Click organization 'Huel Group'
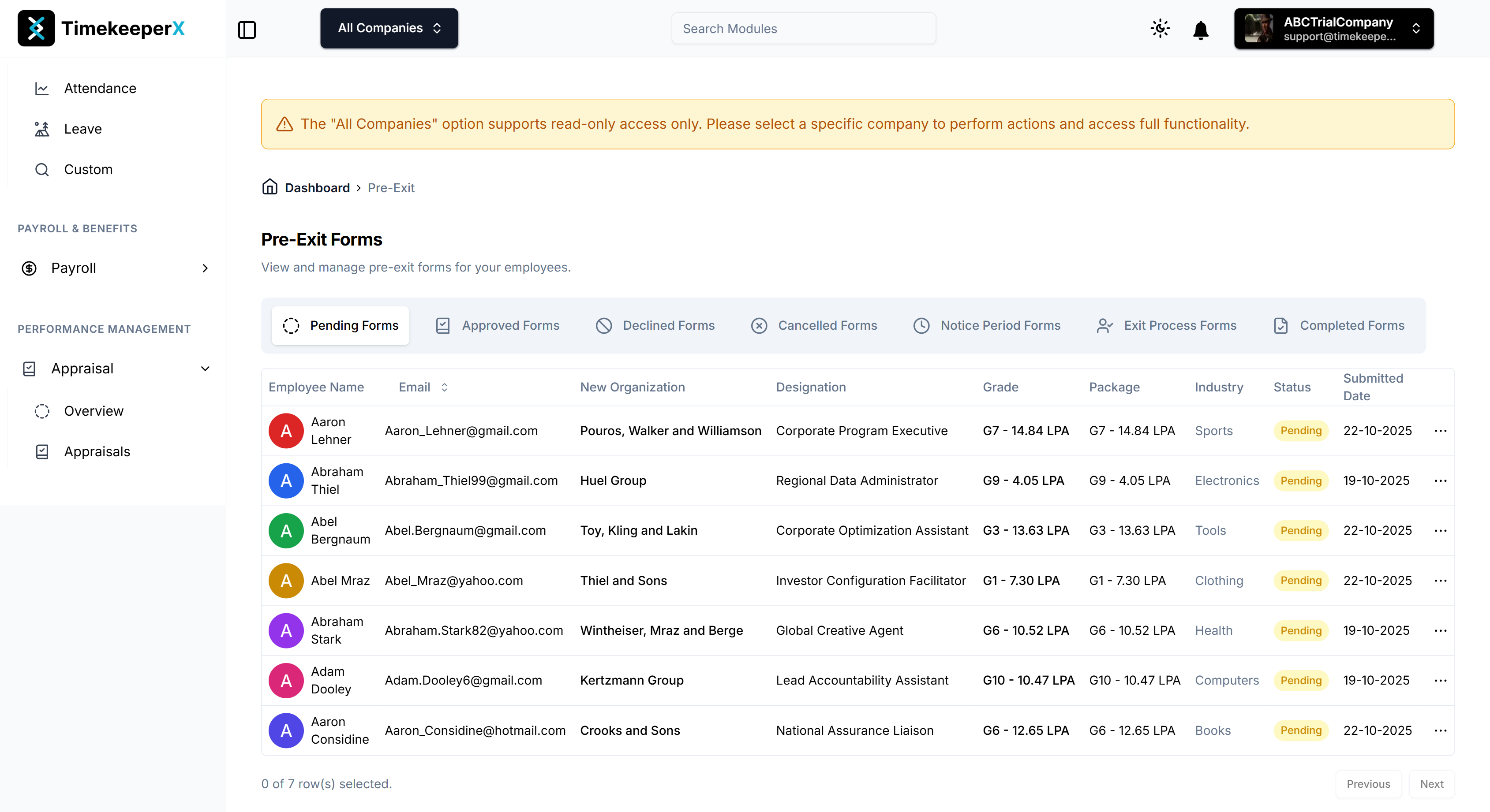Viewport: 1490px width, 812px height. 613,481
